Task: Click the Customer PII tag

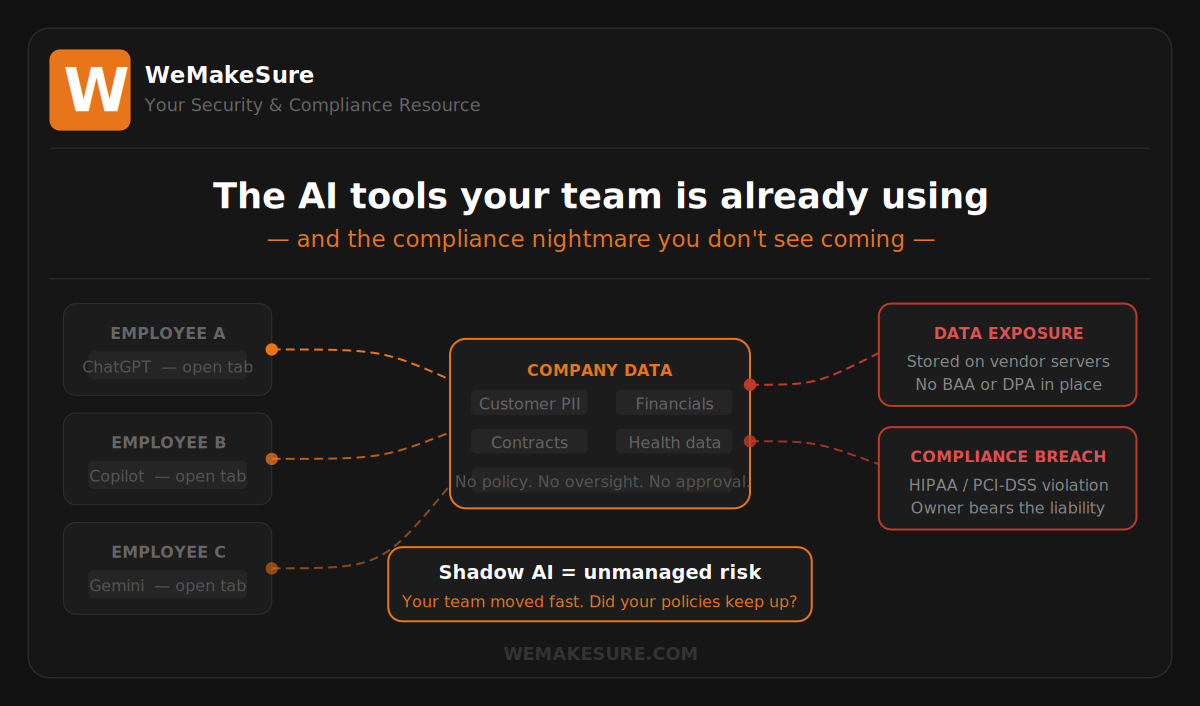Action: 529,404
